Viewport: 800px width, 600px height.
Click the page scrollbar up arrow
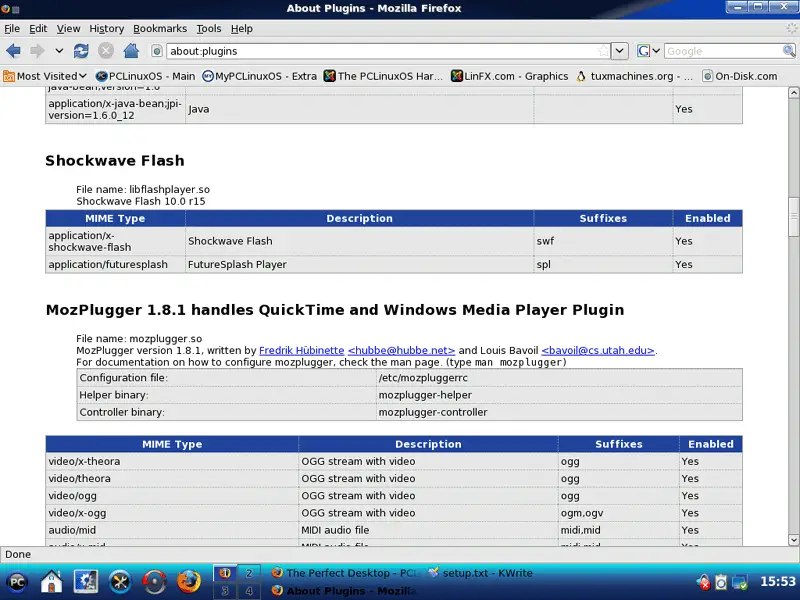793,92
